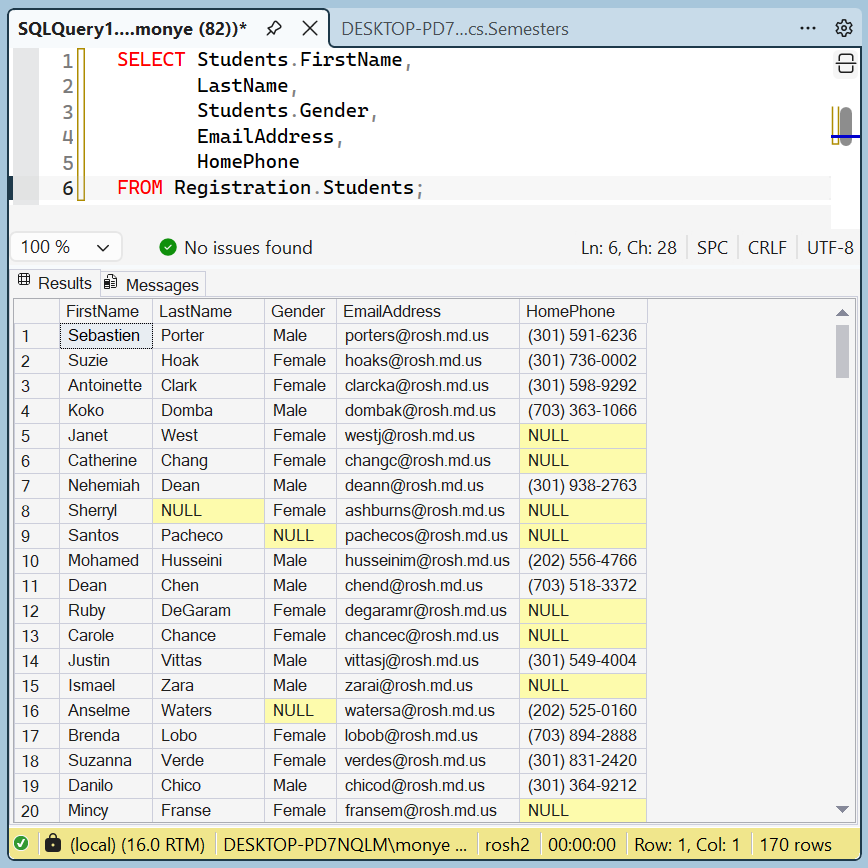Click the editor vertical scrollbar thumb
Screen dimensions: 868x868
pos(846,126)
